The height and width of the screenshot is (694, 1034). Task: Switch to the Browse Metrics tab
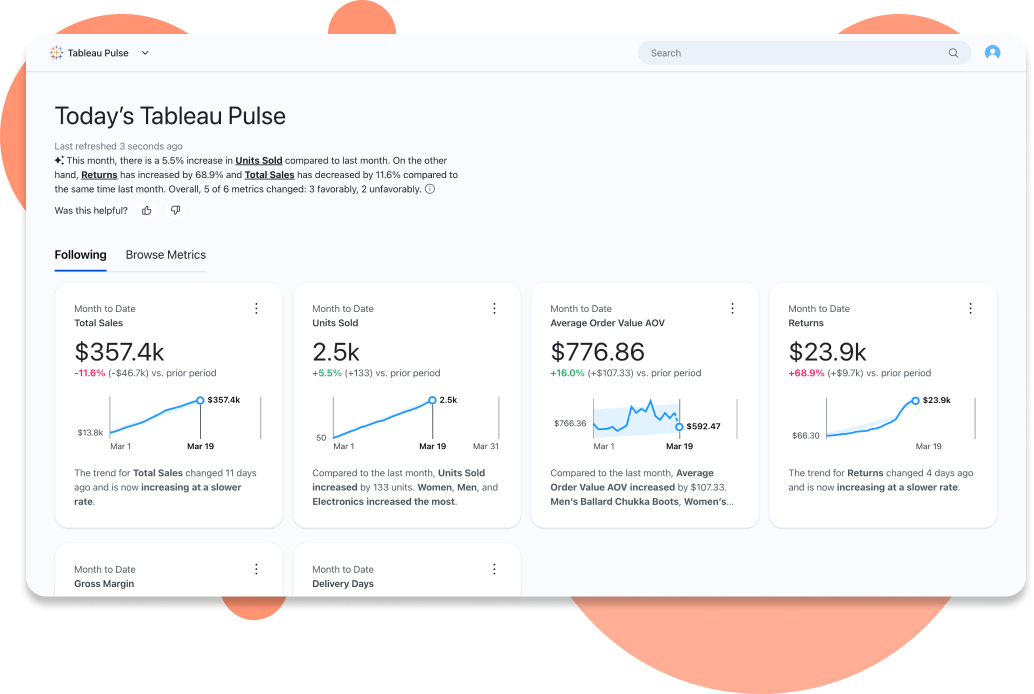coord(165,255)
